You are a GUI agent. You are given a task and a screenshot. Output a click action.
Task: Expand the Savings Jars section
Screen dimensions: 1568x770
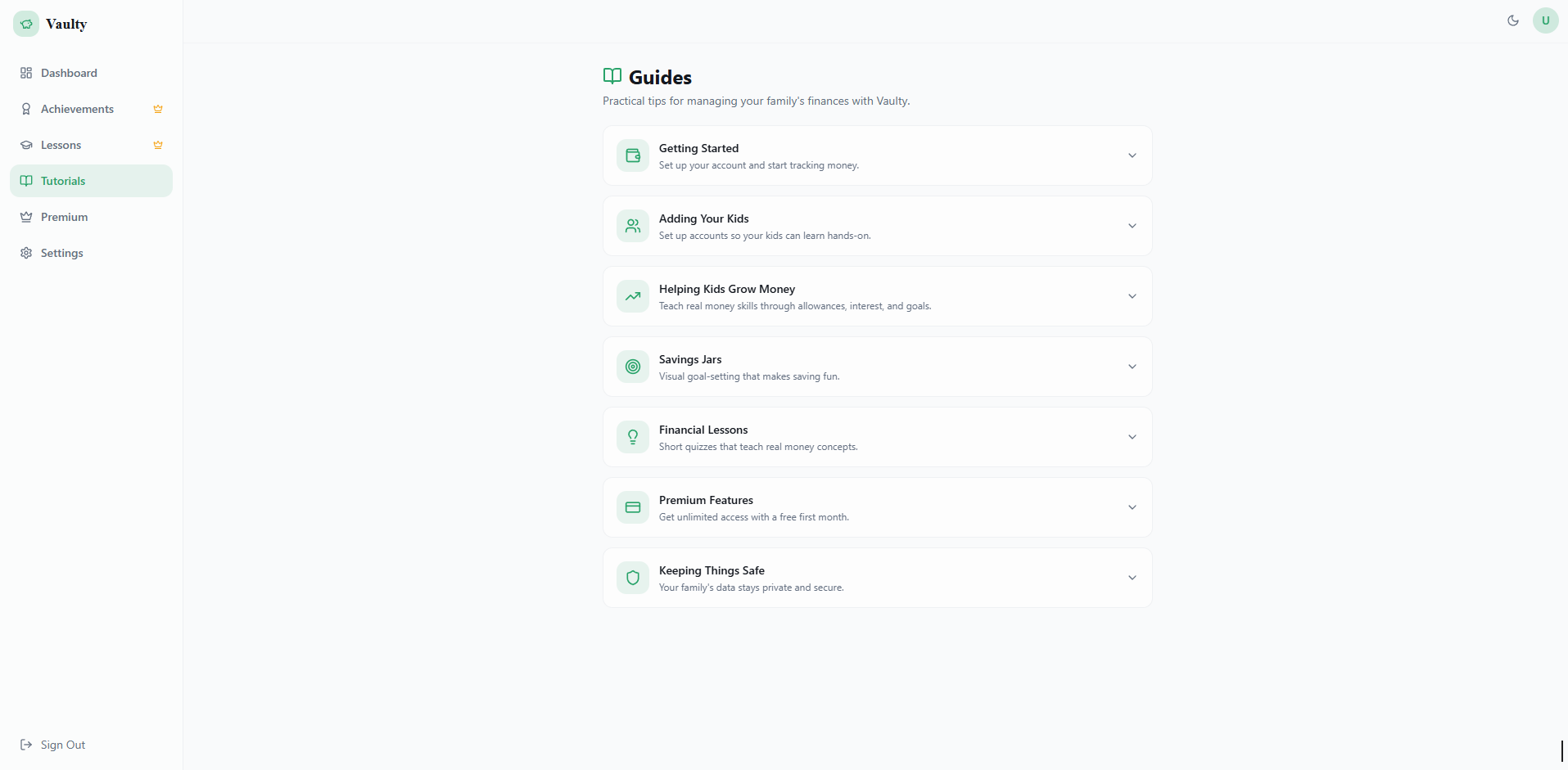1132,366
